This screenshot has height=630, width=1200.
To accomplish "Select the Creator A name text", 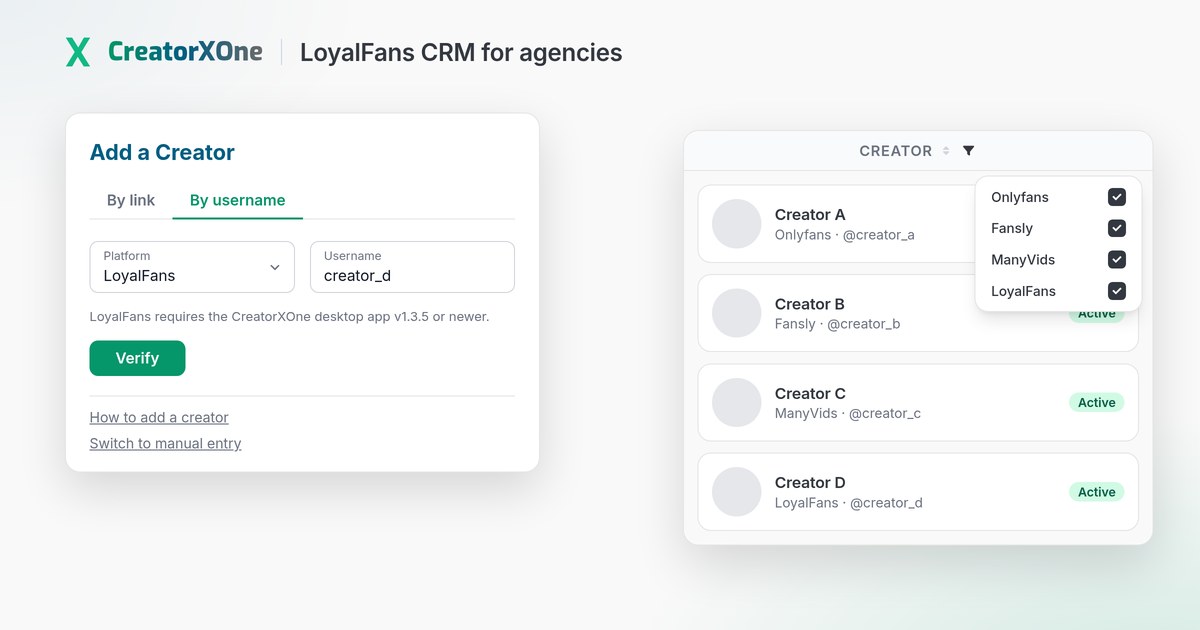I will click(810, 214).
